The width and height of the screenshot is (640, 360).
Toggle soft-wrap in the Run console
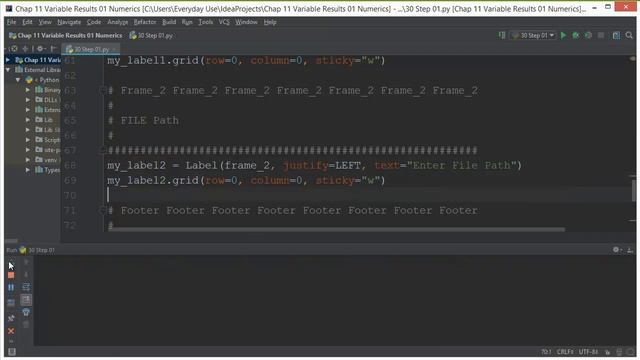click(26, 287)
